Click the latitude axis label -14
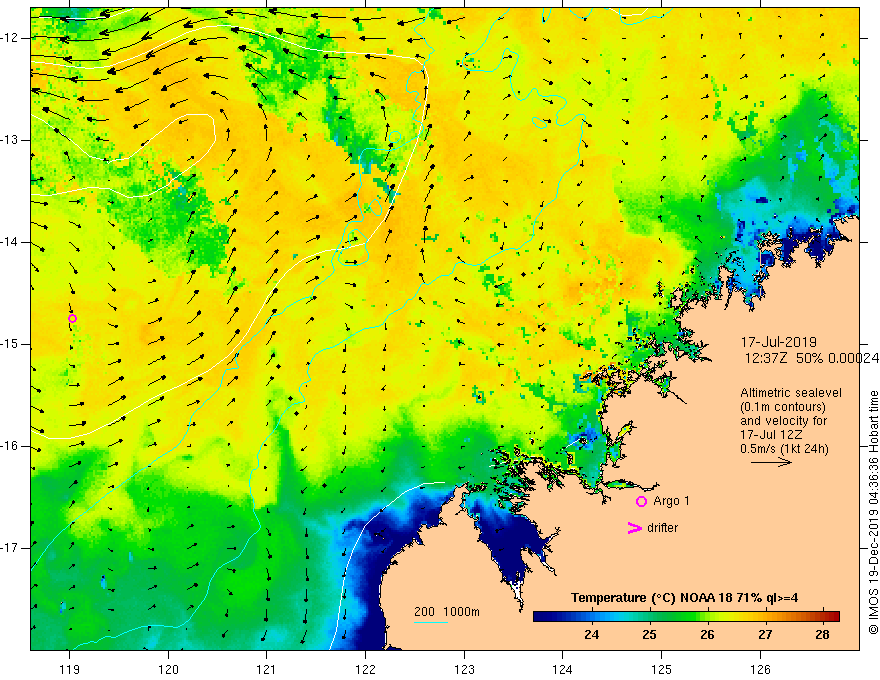 (x=11, y=242)
